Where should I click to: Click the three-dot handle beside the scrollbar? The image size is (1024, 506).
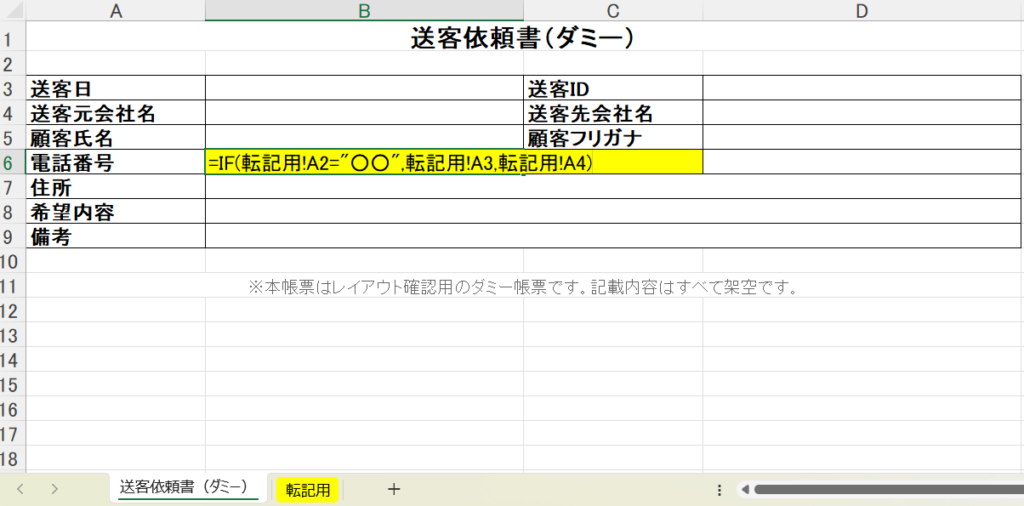(x=720, y=490)
